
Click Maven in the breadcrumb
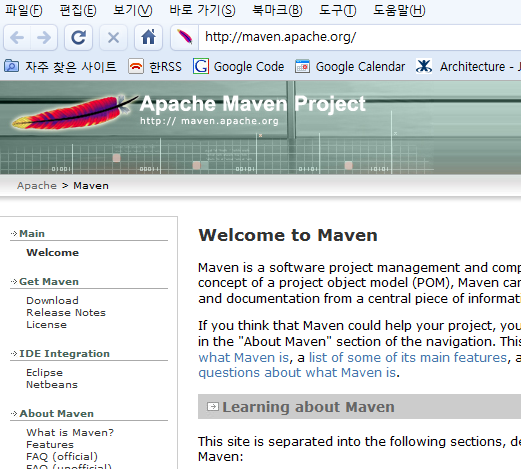[x=91, y=186]
